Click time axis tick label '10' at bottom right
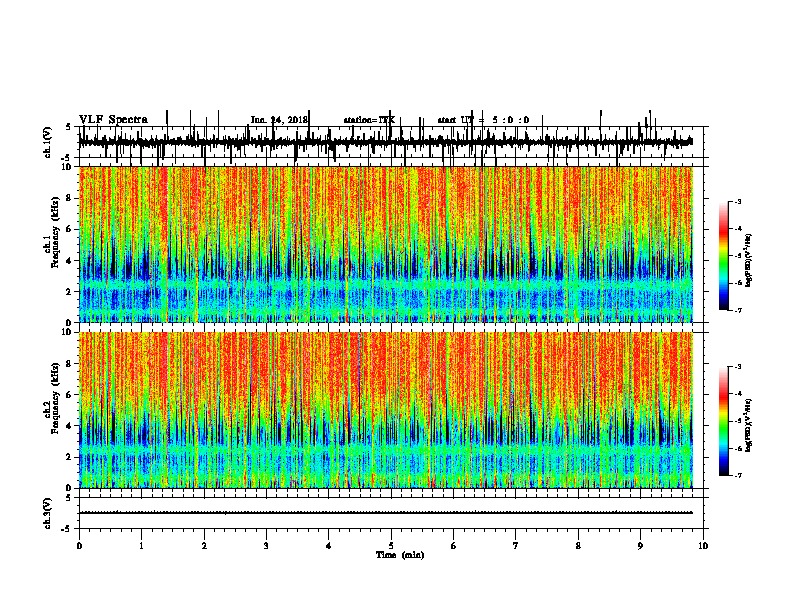This screenshot has width=792, height=612. click(703, 546)
